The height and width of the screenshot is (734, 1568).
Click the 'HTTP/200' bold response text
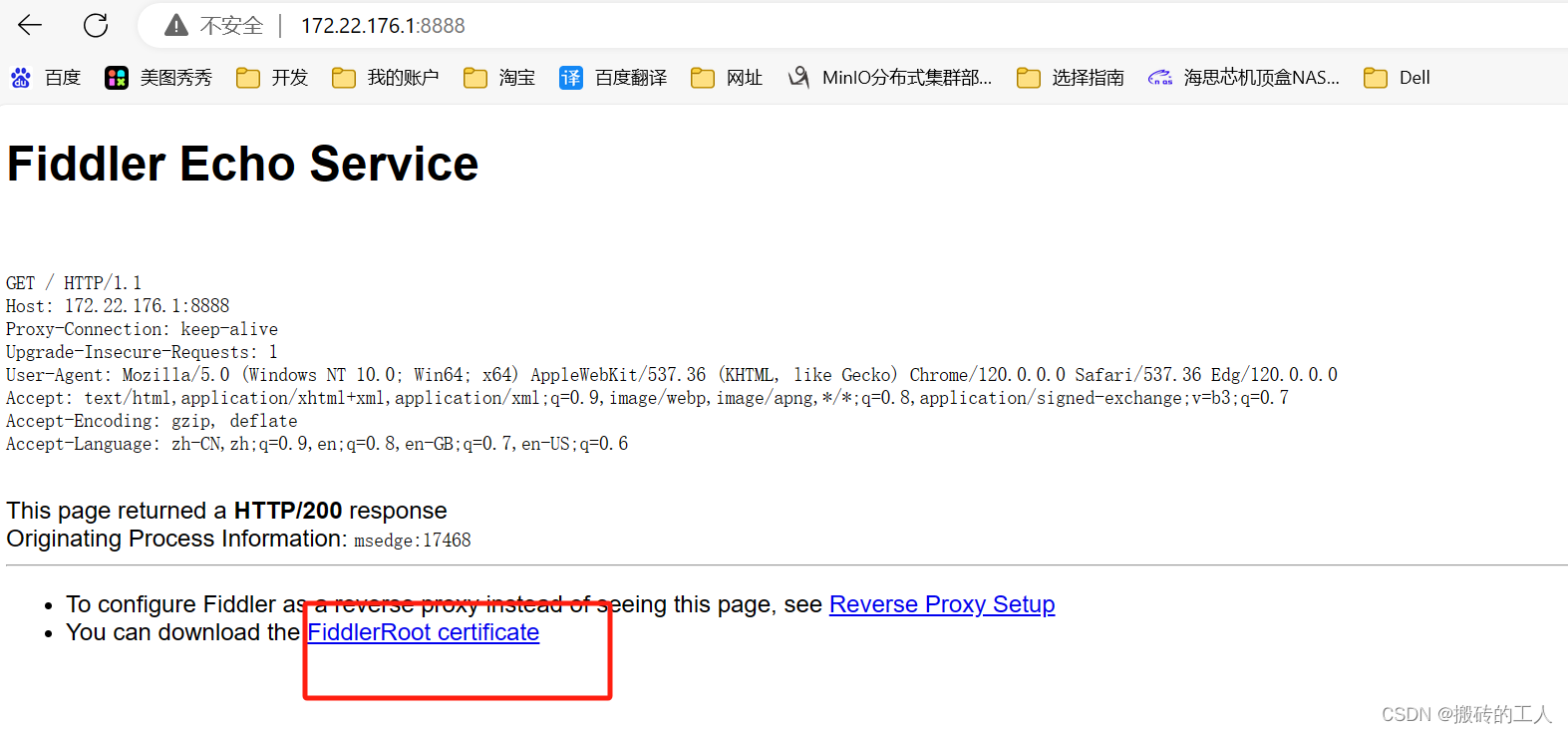click(x=288, y=511)
